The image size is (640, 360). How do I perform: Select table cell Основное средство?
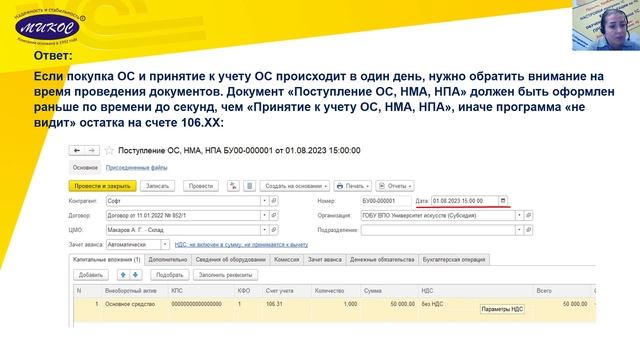coord(130,304)
